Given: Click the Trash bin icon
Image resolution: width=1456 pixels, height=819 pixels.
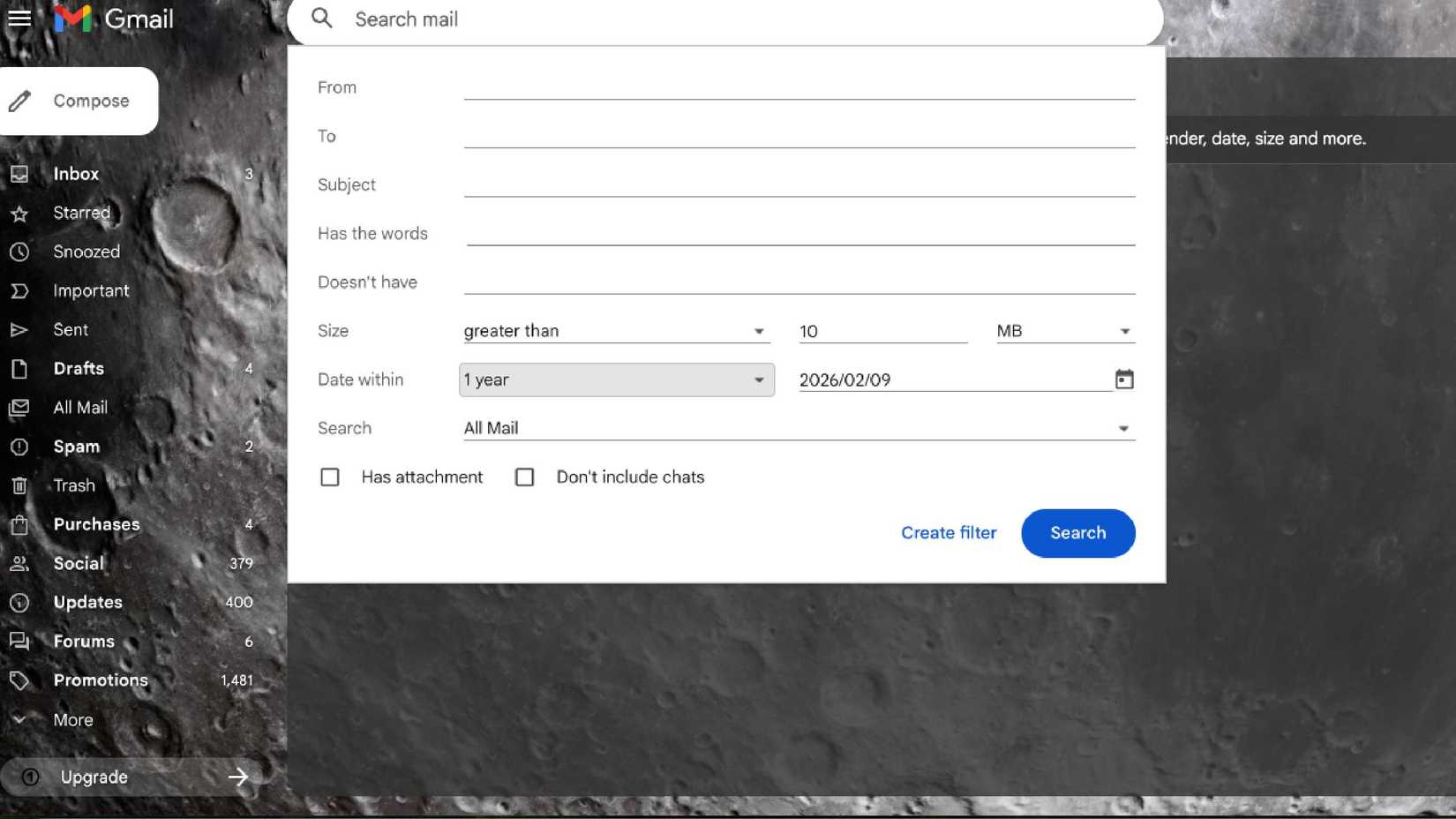Looking at the screenshot, I should (x=19, y=485).
